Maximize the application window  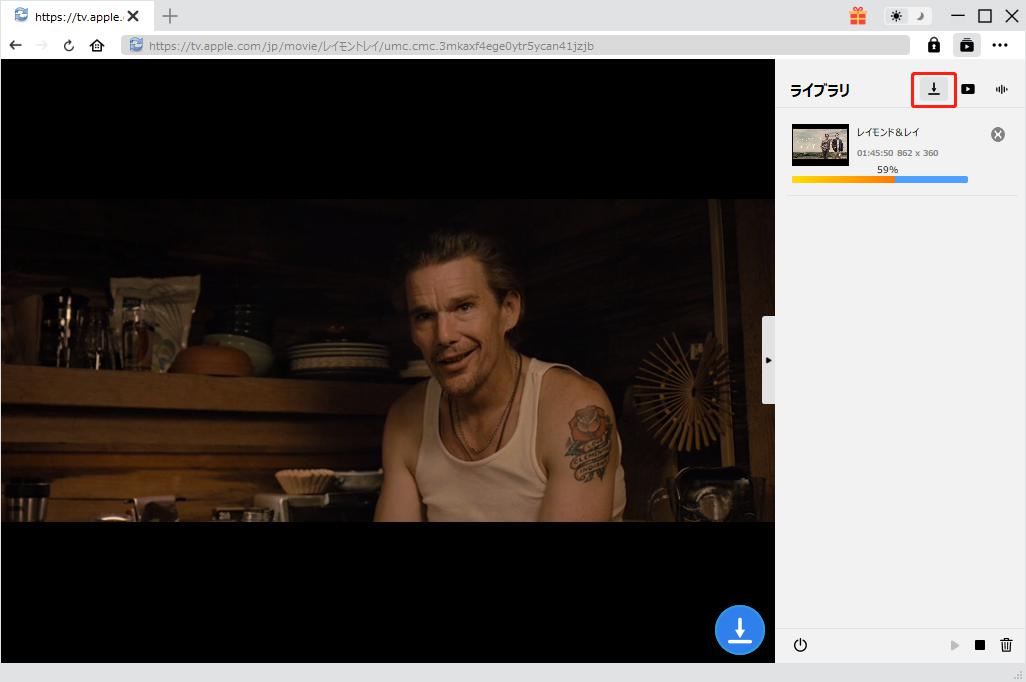pyautogui.click(x=985, y=16)
